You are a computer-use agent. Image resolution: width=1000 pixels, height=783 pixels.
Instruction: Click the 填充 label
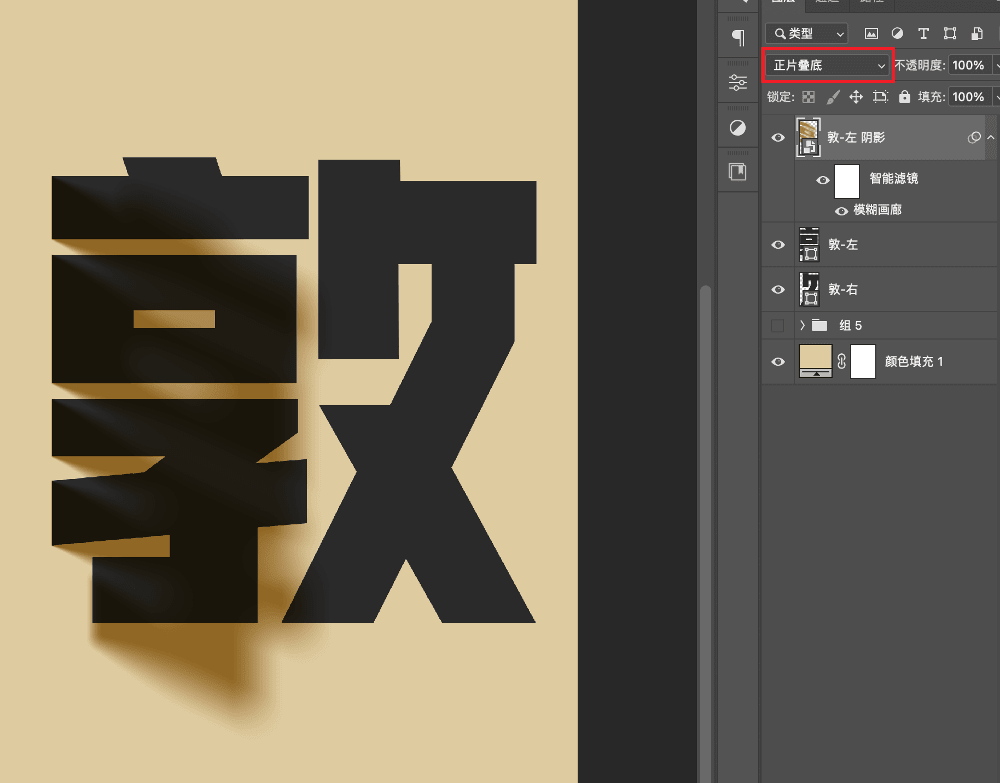[931, 97]
